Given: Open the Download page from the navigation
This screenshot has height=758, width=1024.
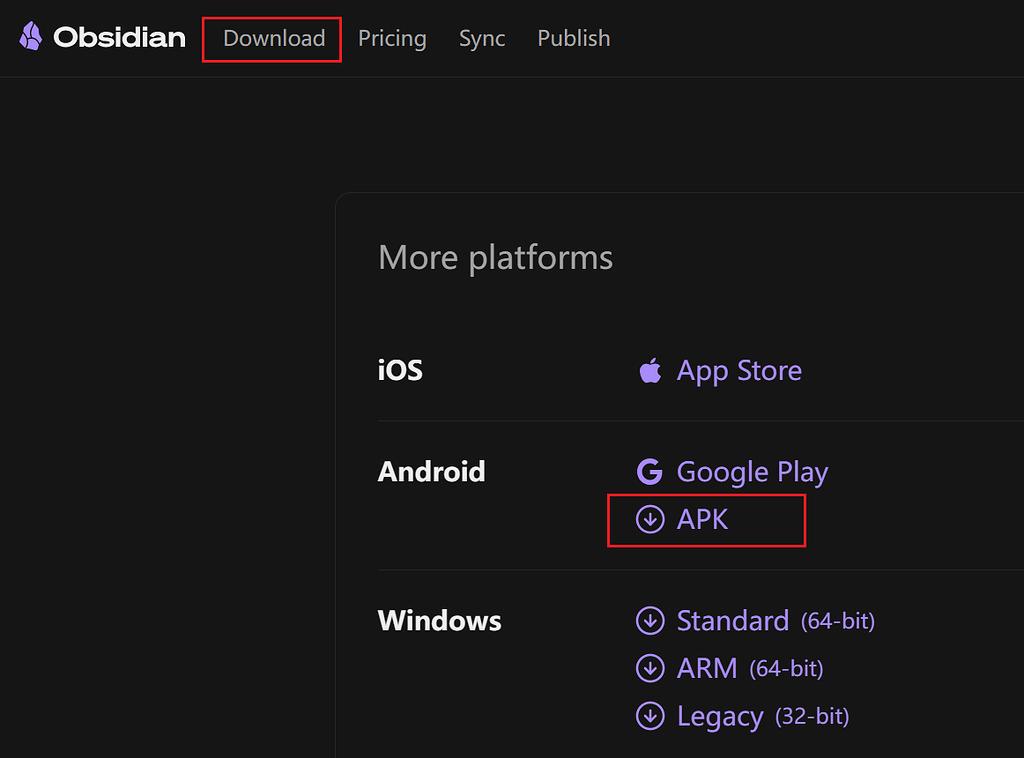Looking at the screenshot, I should (271, 39).
